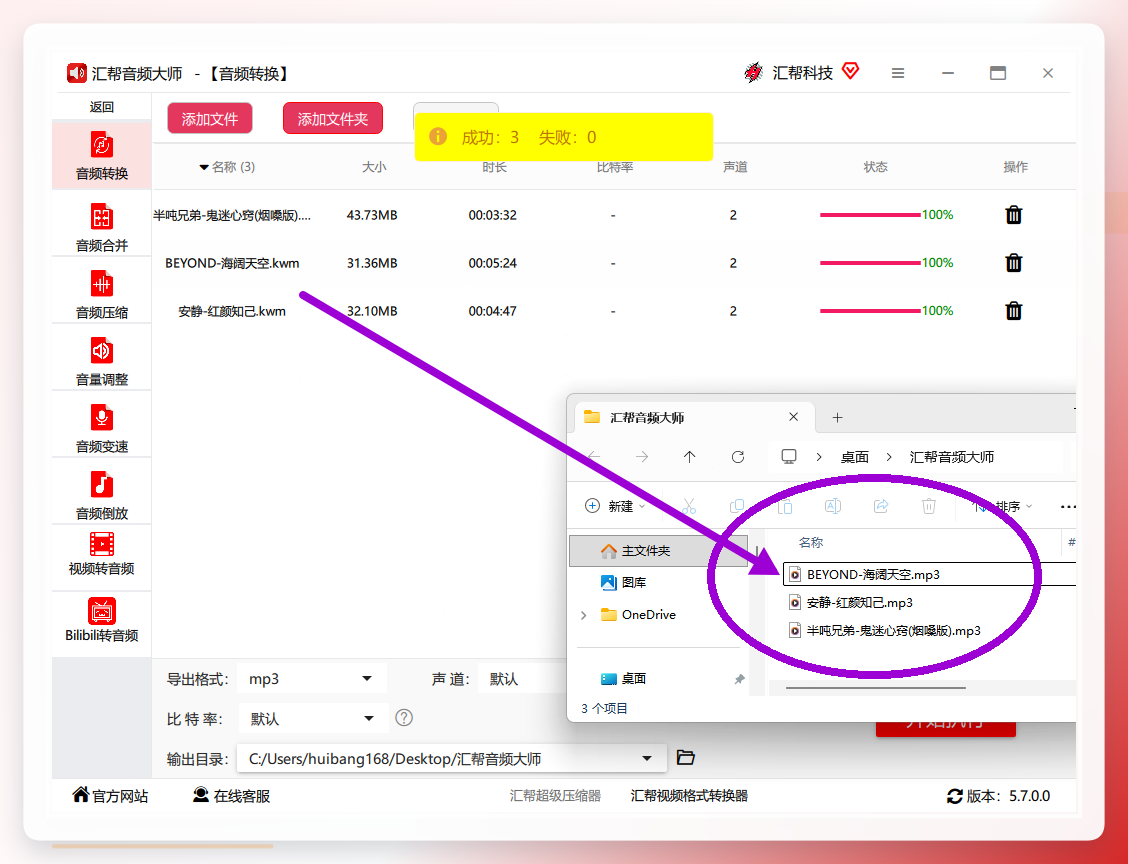Click the red VIP diamond icon
This screenshot has height=864, width=1128.
point(850,71)
